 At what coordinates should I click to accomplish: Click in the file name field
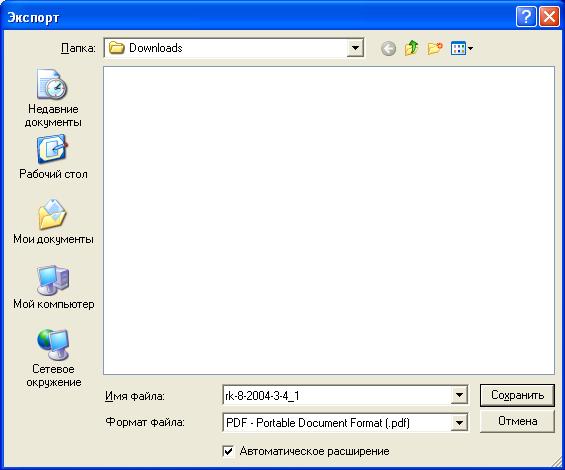(x=337, y=395)
